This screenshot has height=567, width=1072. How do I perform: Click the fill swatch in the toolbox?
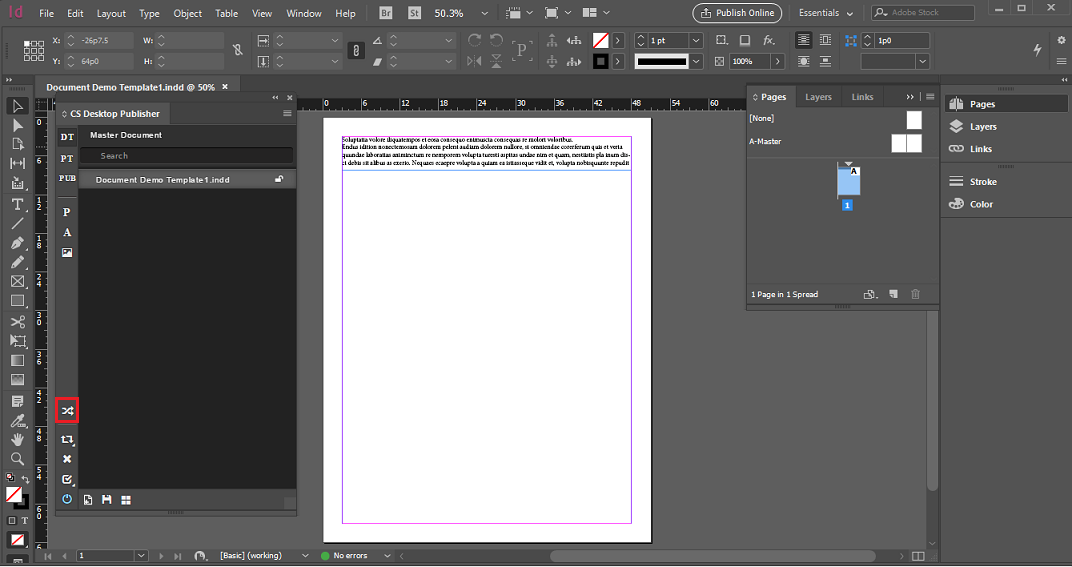(x=14, y=494)
